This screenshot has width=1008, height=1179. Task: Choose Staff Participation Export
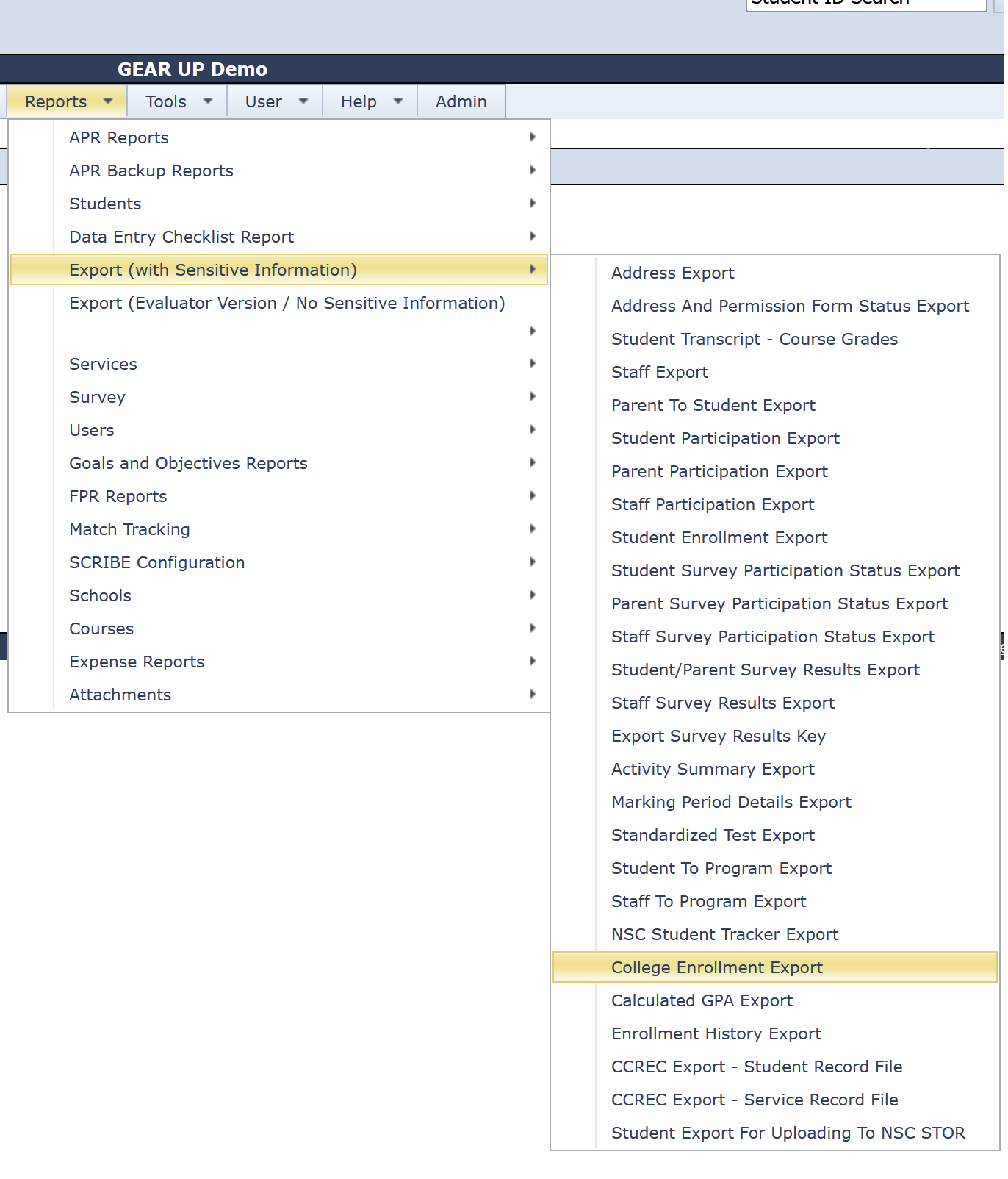pos(775,504)
